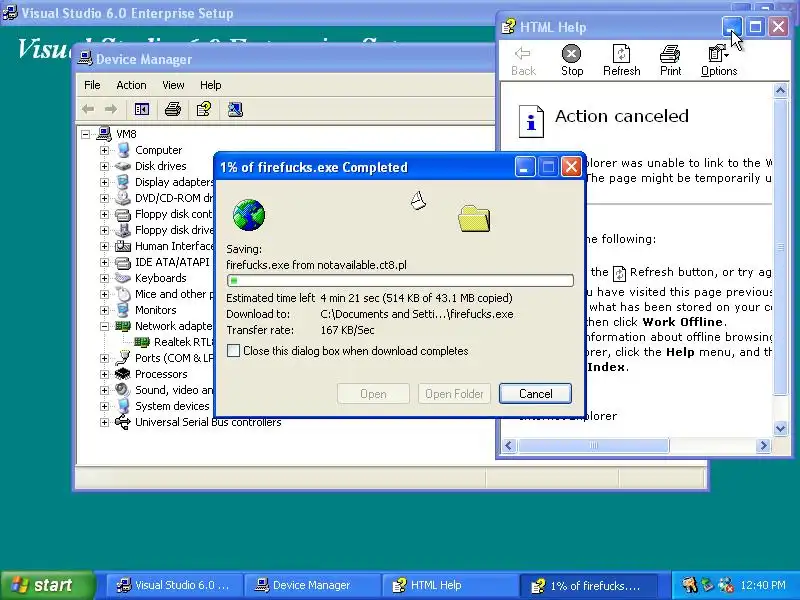Expand the Disk drives node

point(104,166)
